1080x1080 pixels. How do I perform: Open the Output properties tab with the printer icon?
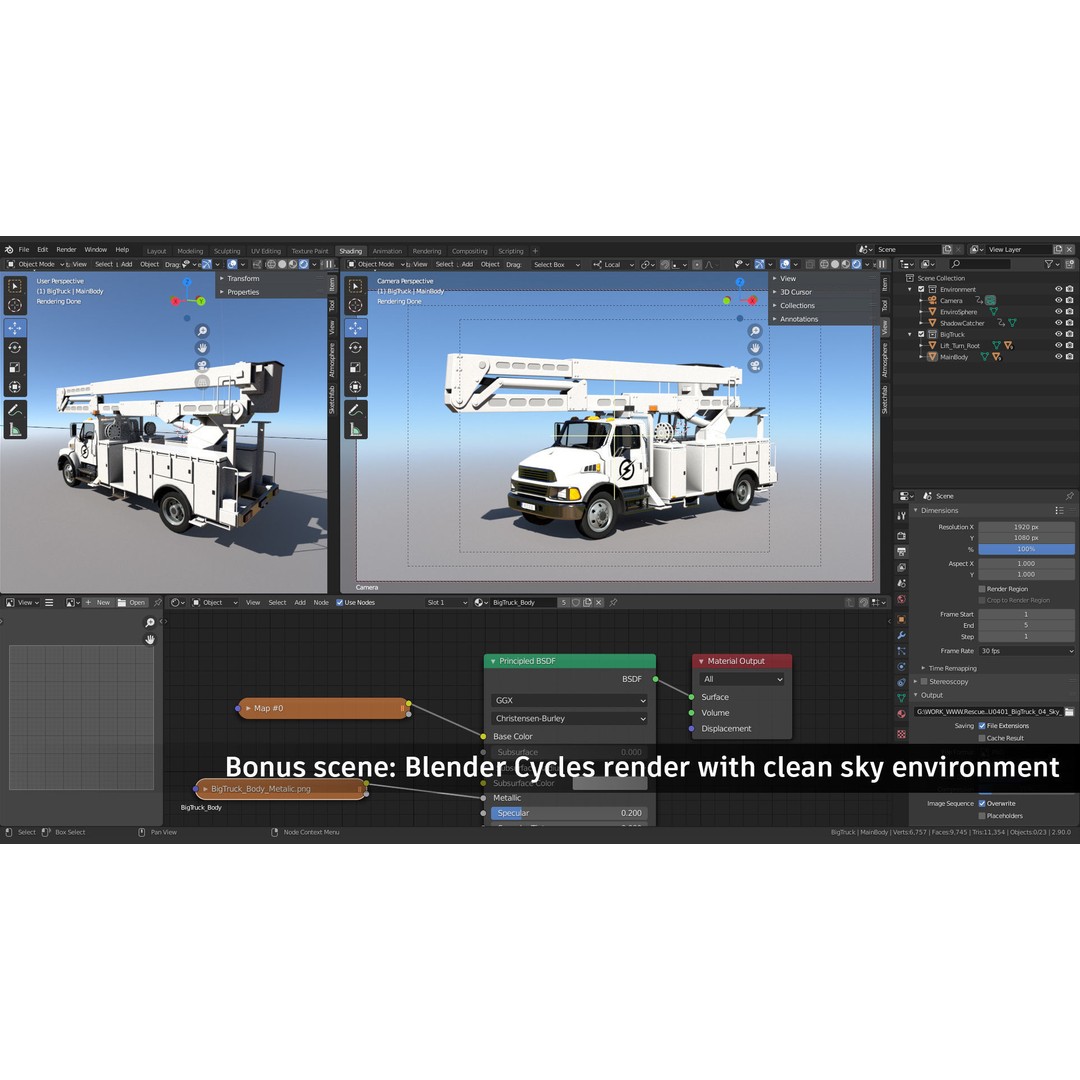point(902,552)
